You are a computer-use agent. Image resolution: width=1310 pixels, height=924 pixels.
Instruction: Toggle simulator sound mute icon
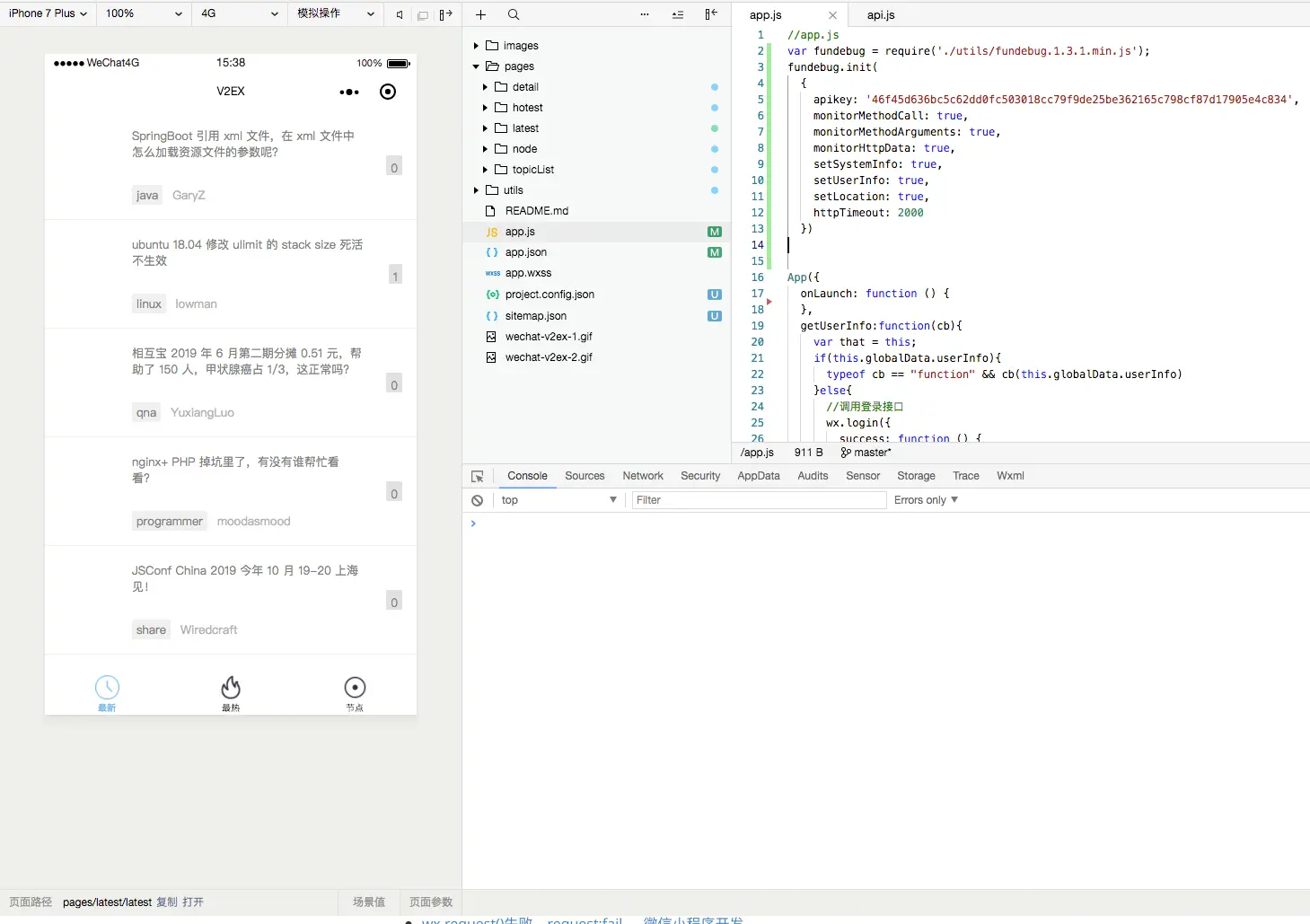tap(400, 14)
